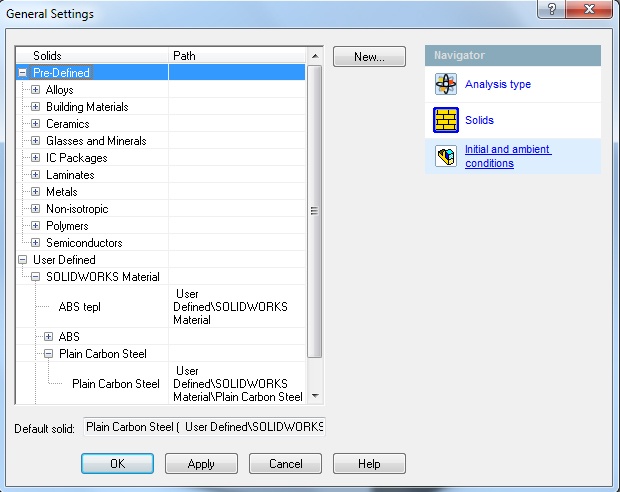The height and width of the screenshot is (492, 620).
Task: Select the Glasses and Minerals row
Action: tap(161, 140)
